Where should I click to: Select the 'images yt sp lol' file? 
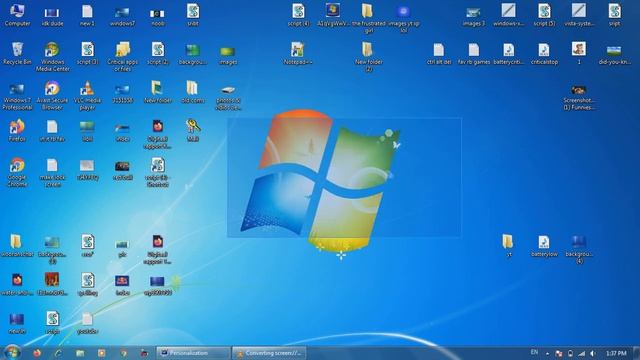click(404, 18)
